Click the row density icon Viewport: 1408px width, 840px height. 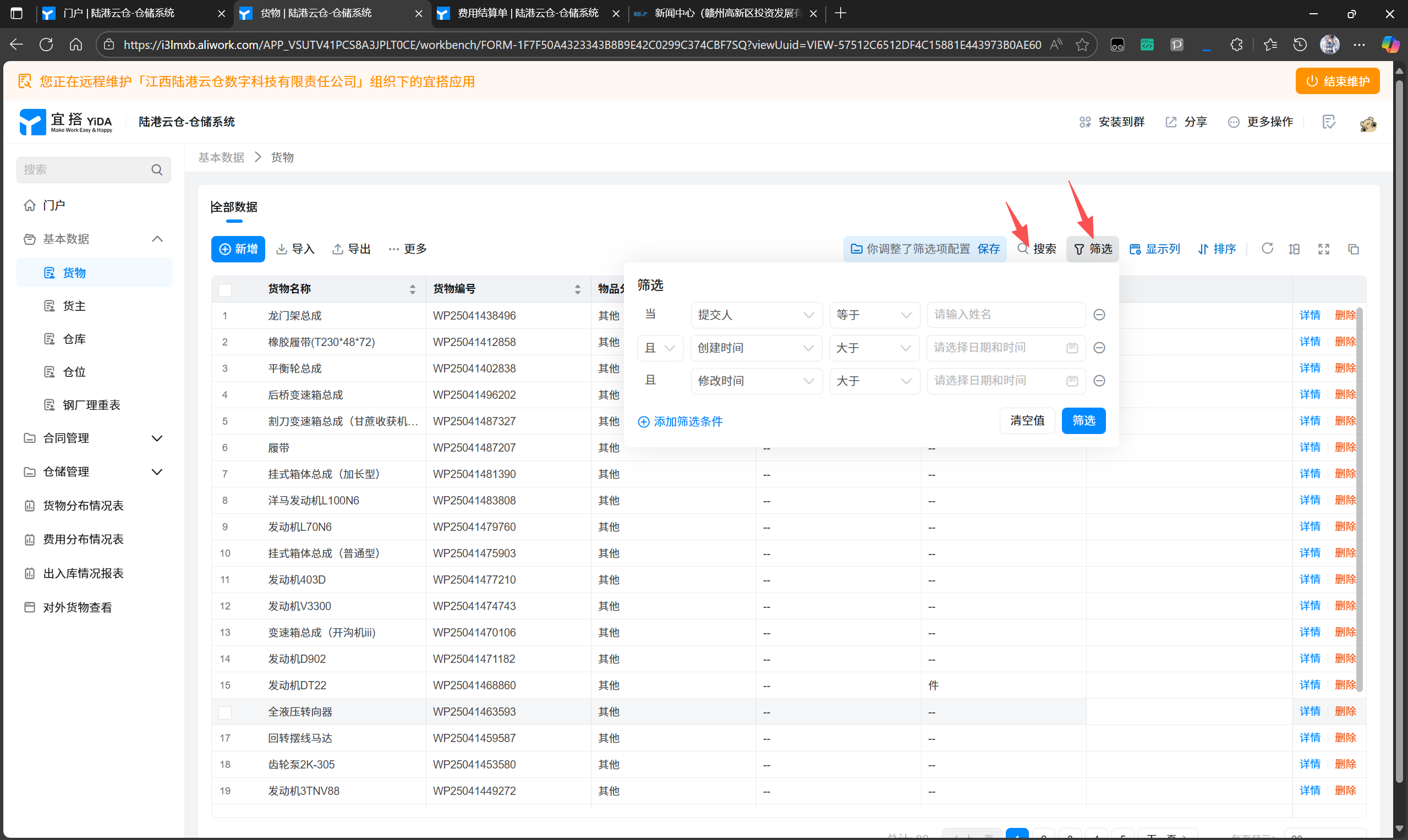(1294, 249)
